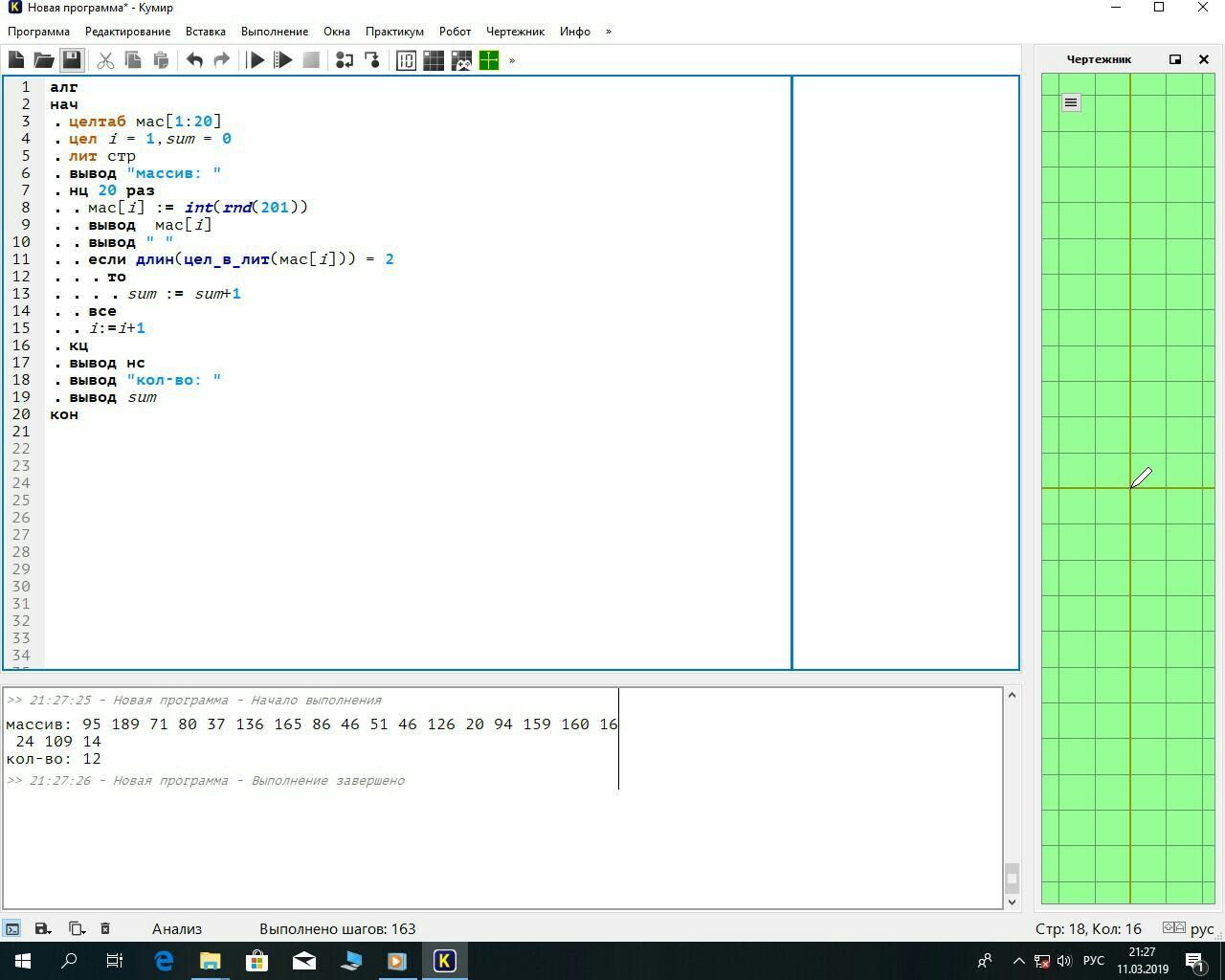Expand the menu bar overflow chevron
Image resolution: width=1225 pixels, height=980 pixels.
pyautogui.click(x=608, y=32)
